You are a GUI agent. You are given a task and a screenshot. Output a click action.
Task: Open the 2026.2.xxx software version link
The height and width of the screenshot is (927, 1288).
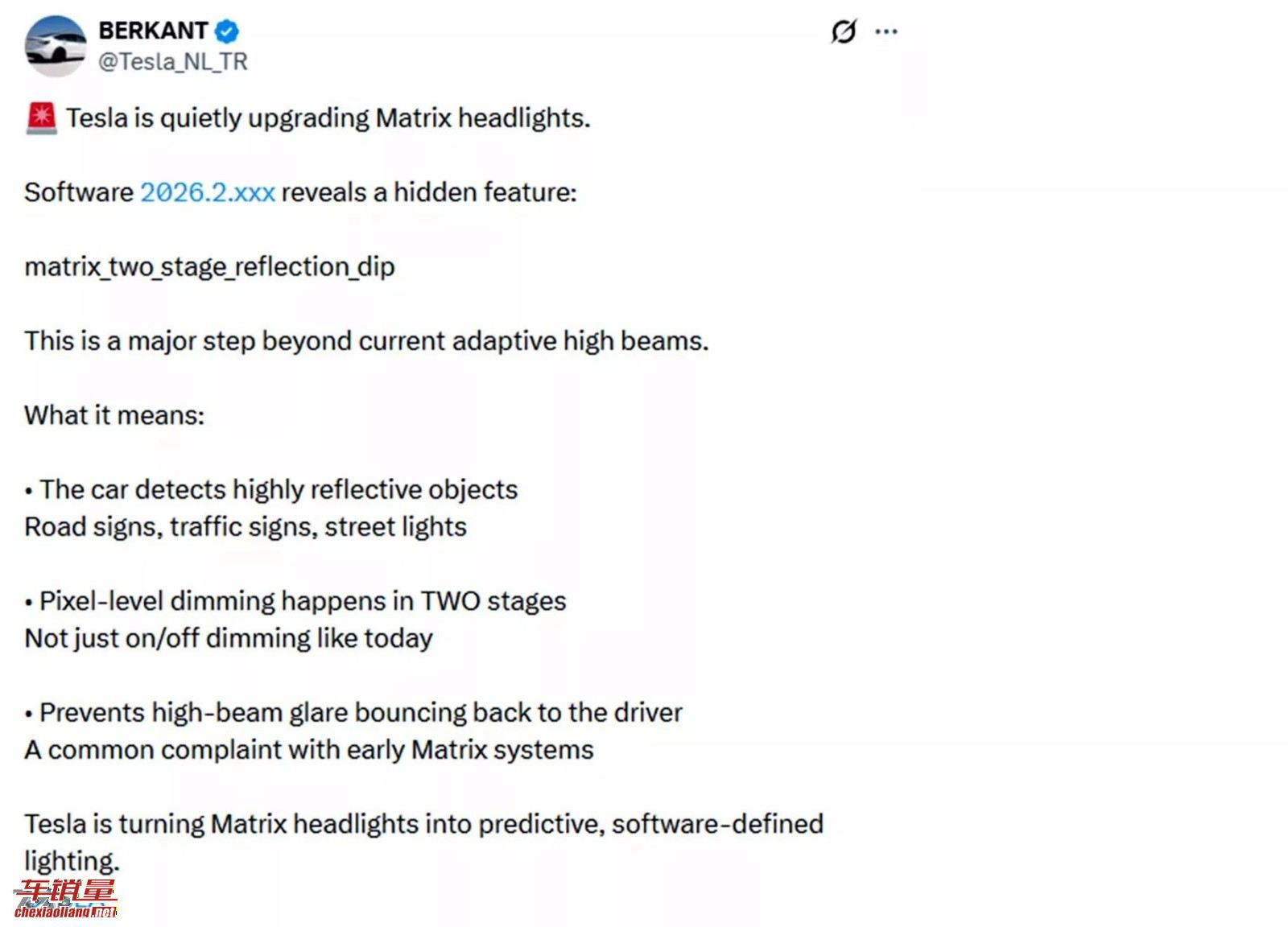point(208,192)
